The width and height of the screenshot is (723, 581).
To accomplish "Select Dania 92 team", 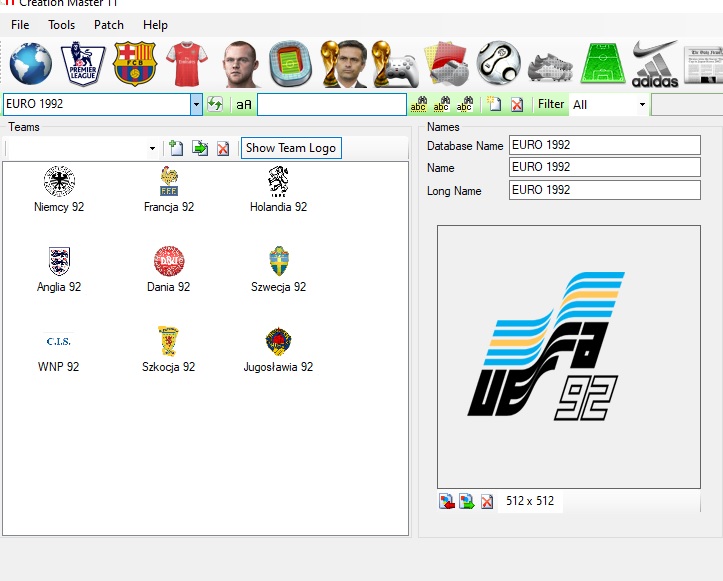I will coord(169,269).
